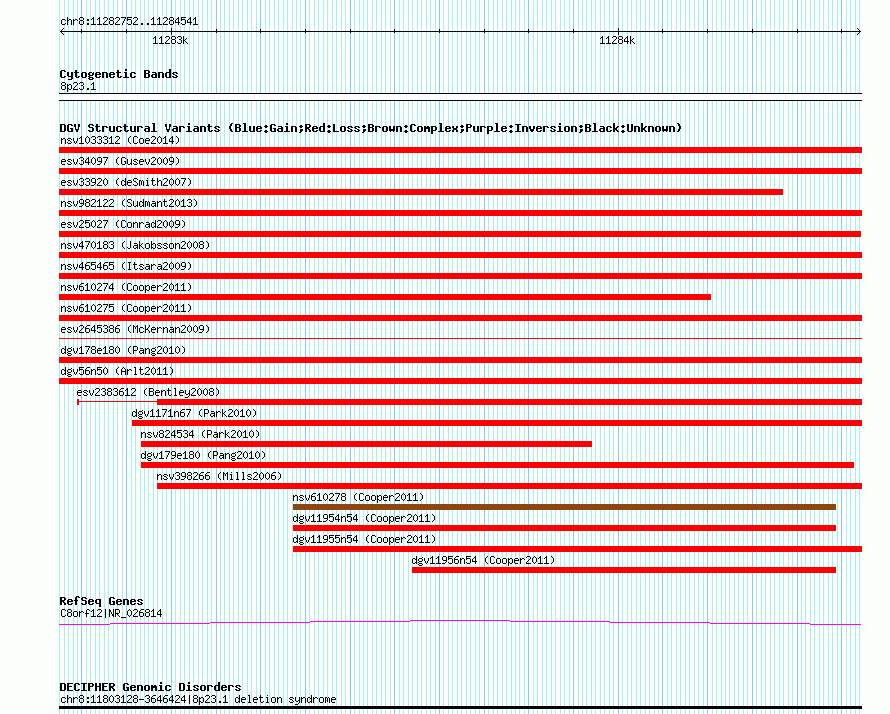The height and width of the screenshot is (714, 890).
Task: Select variant esv2383612 (Bentley2008) label
Action: coord(148,392)
